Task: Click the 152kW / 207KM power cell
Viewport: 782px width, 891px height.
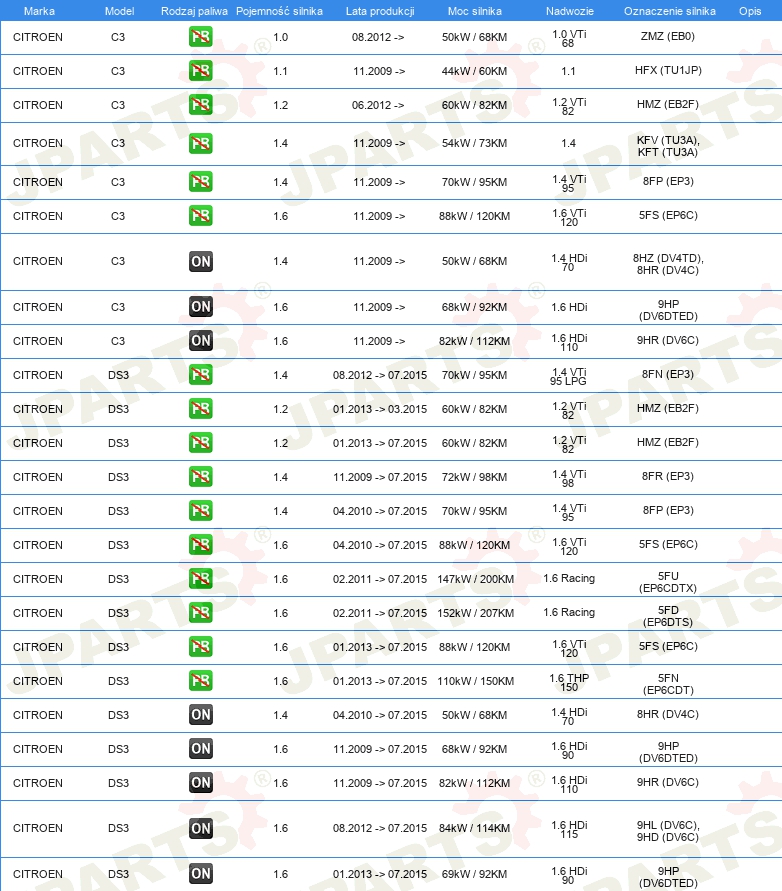Action: 475,613
